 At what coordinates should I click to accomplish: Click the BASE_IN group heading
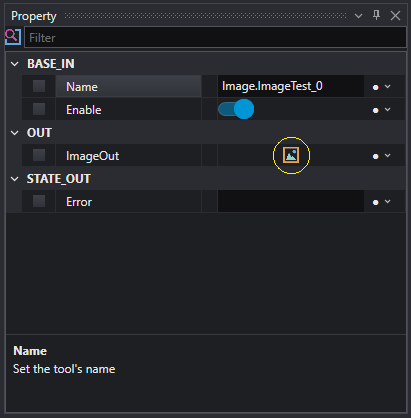coord(51,64)
